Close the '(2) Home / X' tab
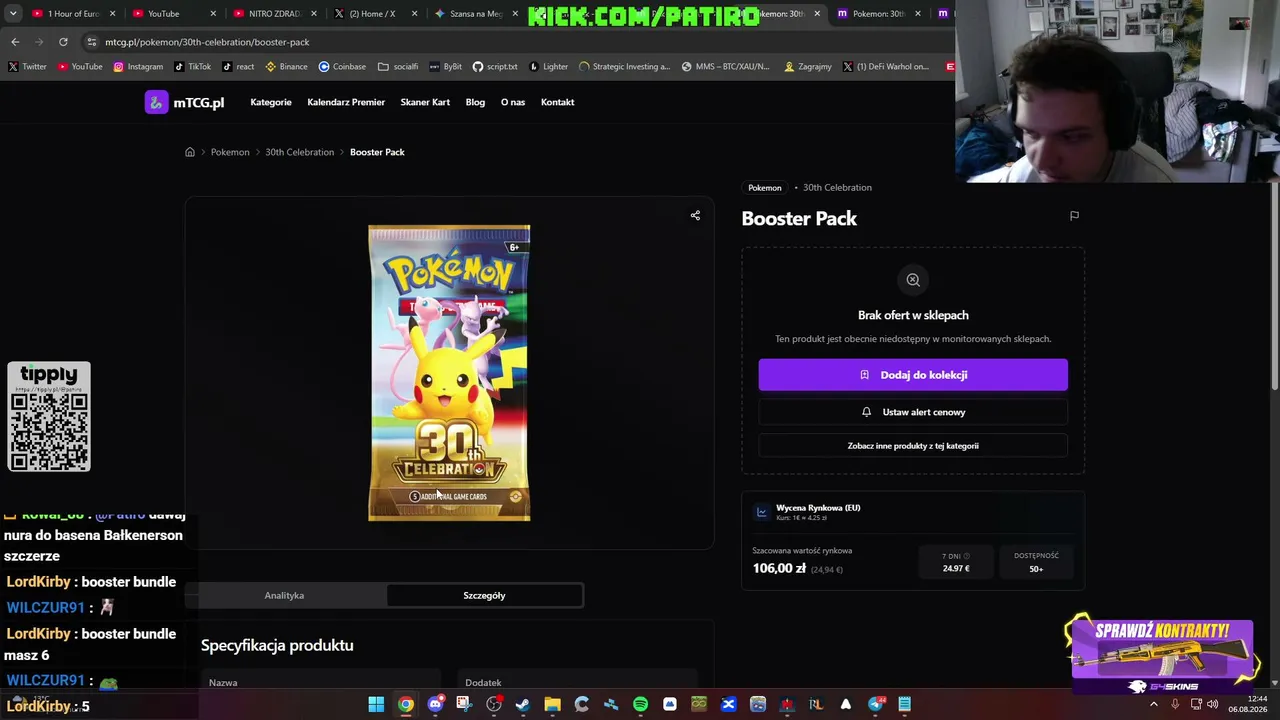The image size is (1280, 720). click(x=414, y=14)
